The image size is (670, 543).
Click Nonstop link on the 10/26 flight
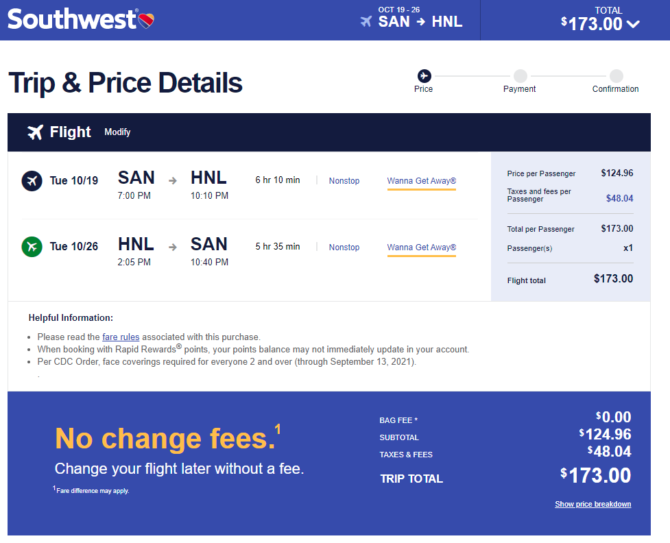tap(344, 247)
